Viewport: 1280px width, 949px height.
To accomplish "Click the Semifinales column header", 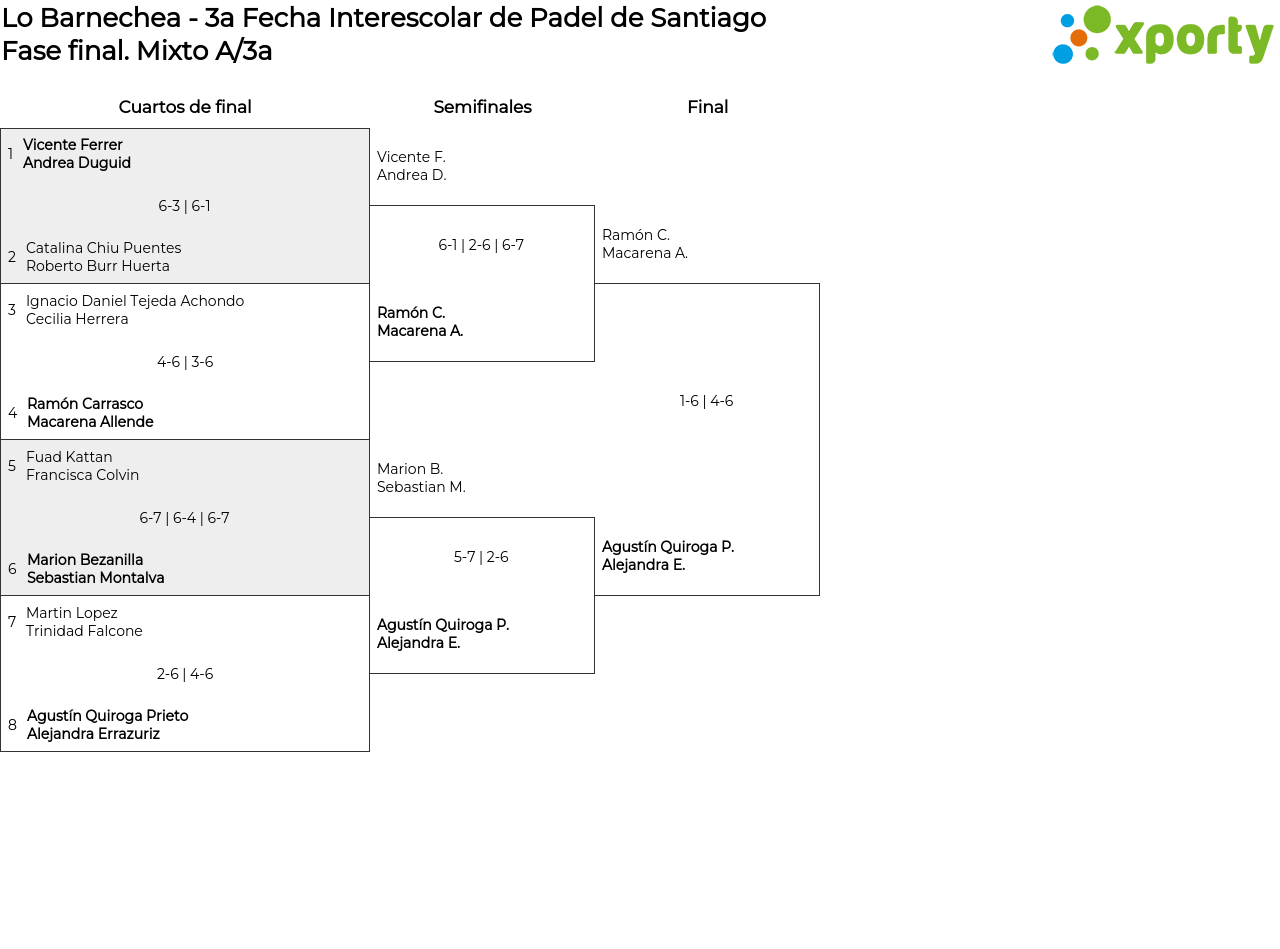I will [x=482, y=107].
